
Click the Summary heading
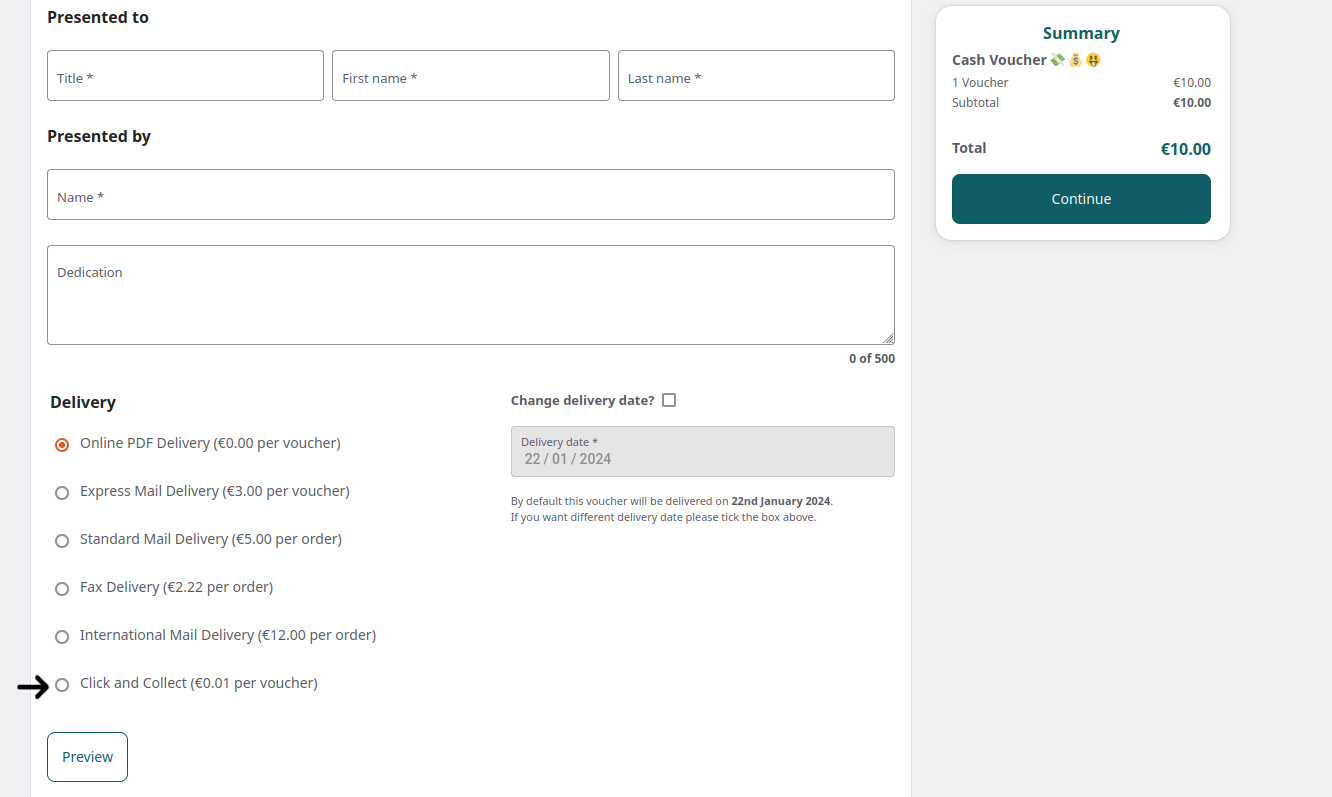pos(1081,33)
